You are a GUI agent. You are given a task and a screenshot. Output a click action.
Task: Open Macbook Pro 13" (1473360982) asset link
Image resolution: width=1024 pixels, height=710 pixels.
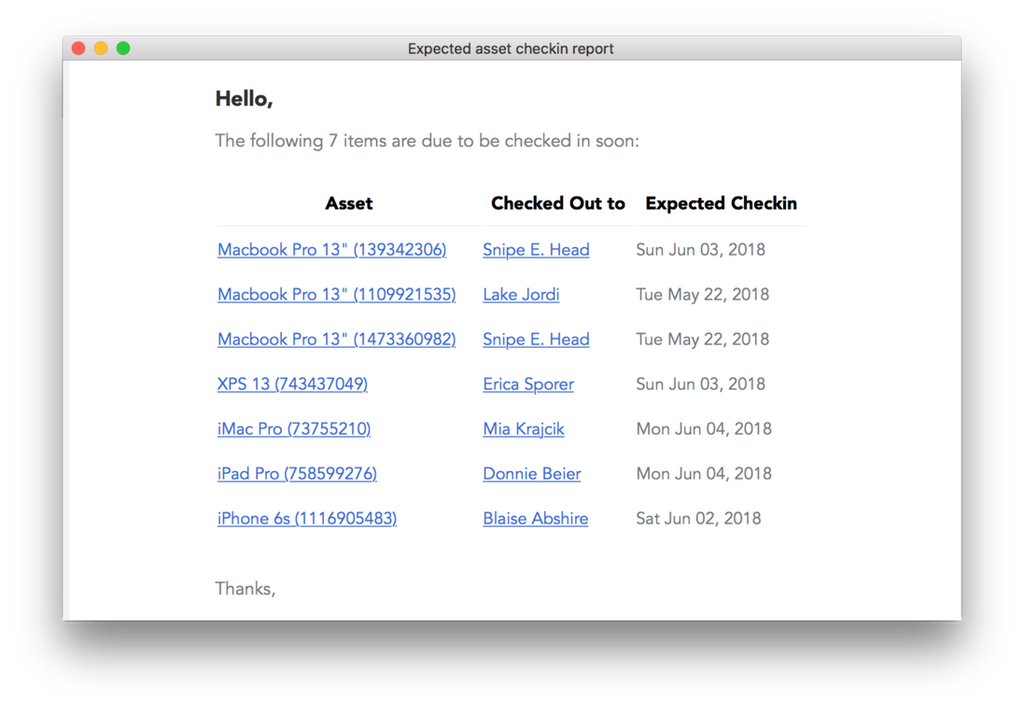(336, 340)
